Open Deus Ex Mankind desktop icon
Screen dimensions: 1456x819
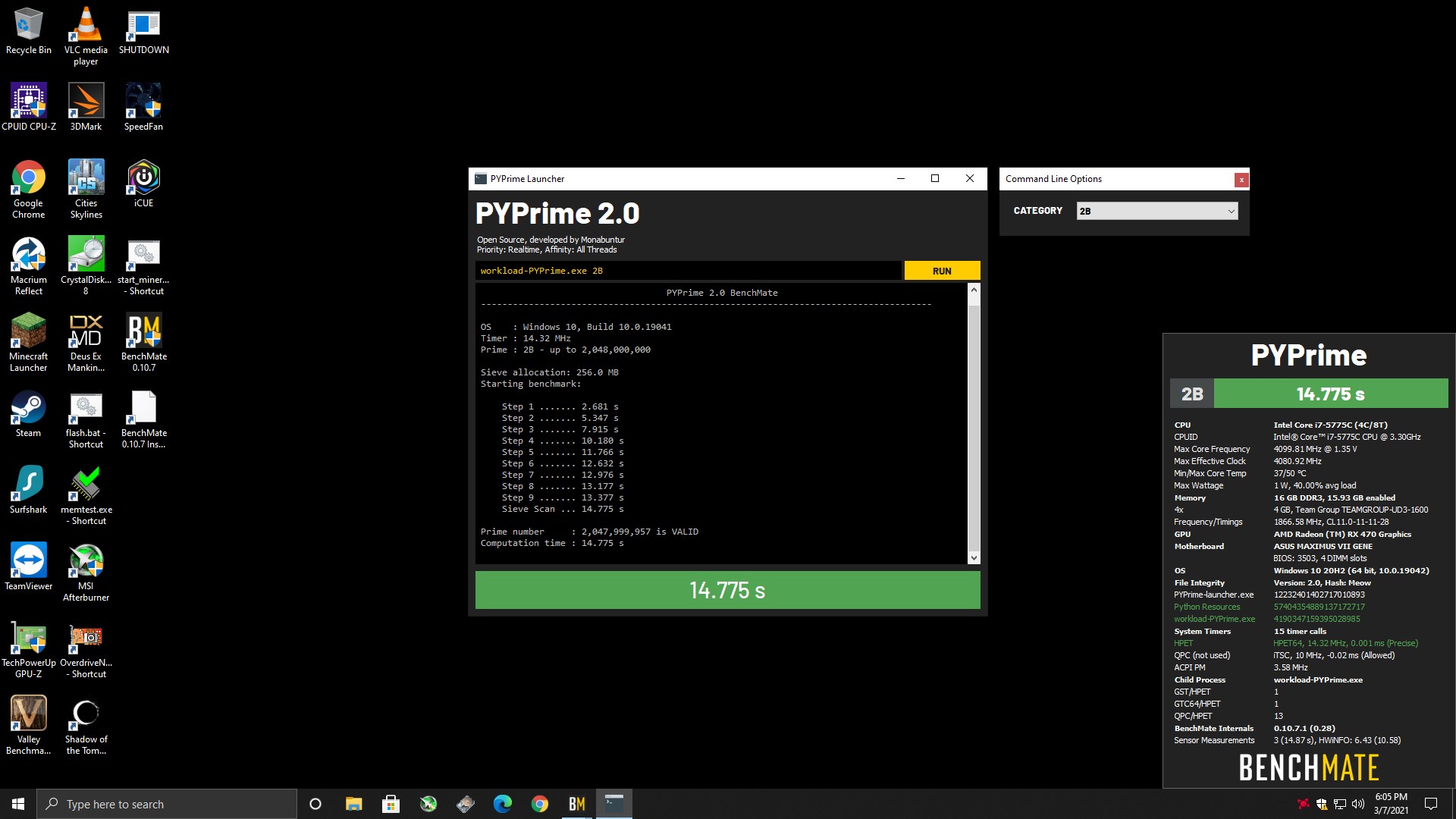coord(86,343)
